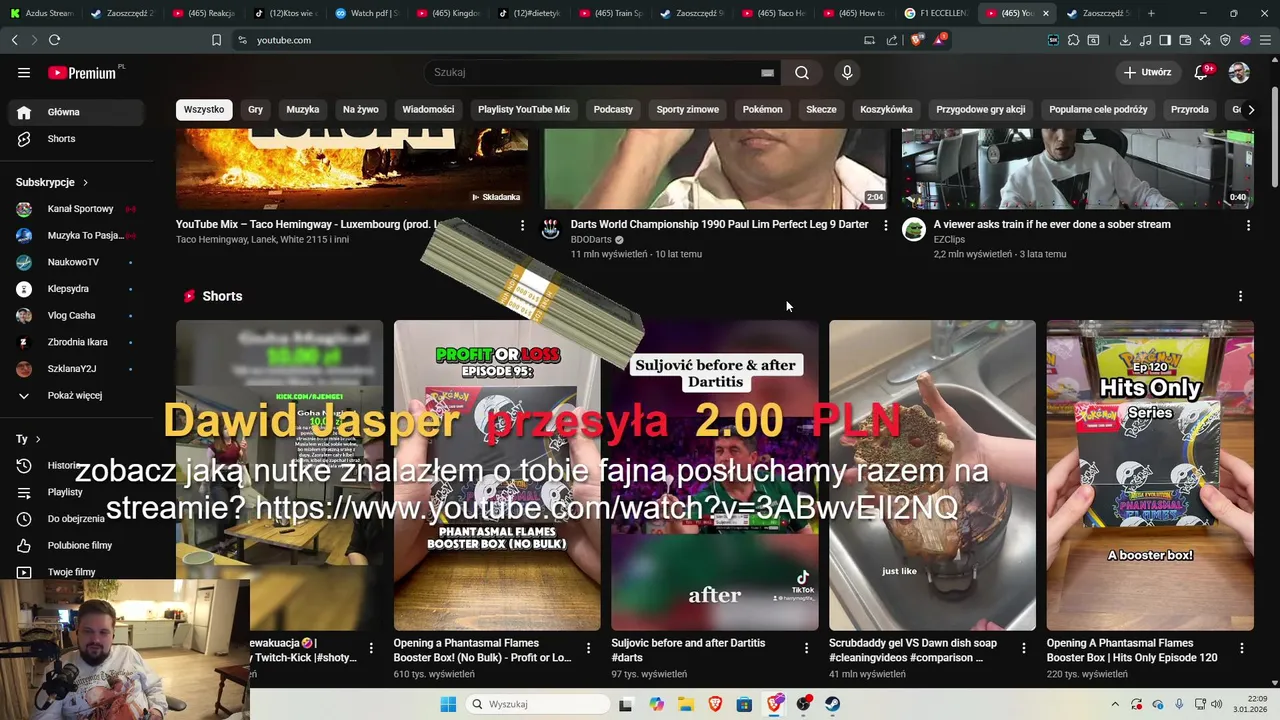This screenshot has height=720, width=1280.
Task: Click the YouTube Premium logo
Action: (82, 73)
